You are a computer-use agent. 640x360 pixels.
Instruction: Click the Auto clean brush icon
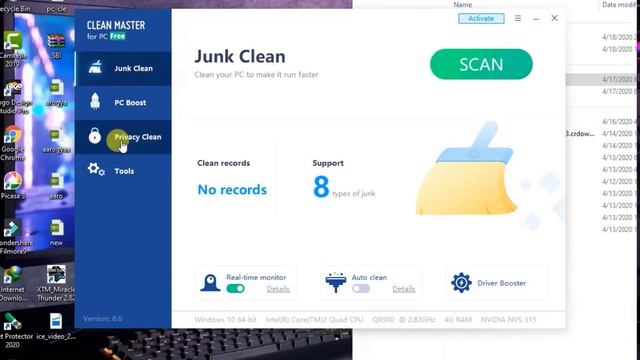[x=336, y=282]
